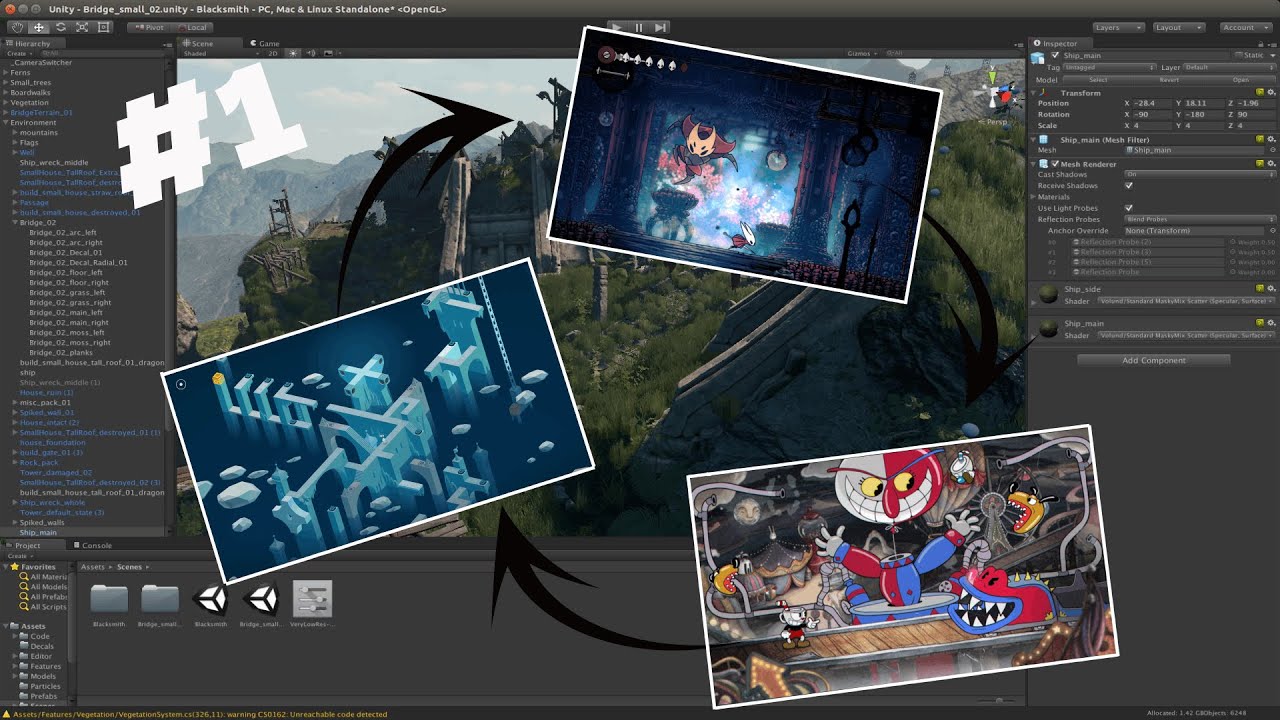Click Ship_side material preview sphere
The width and height of the screenshot is (1280, 720).
(x=1047, y=295)
